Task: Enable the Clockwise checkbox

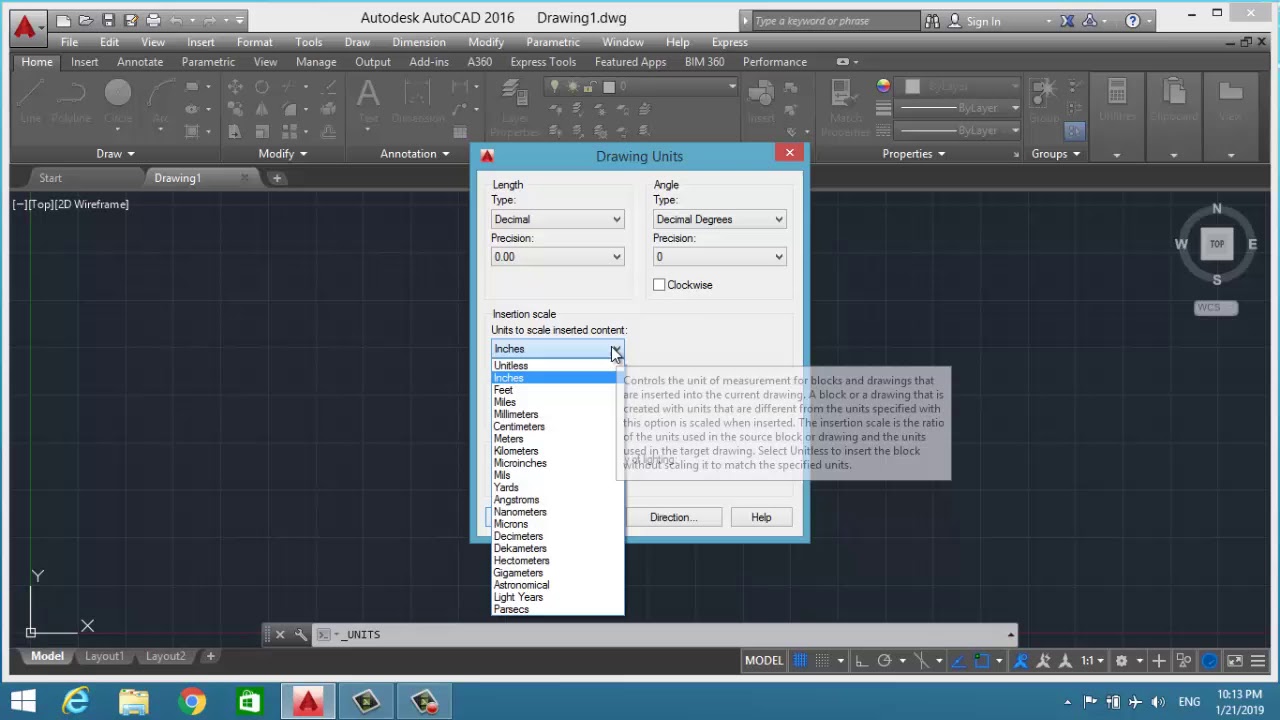Action: pos(659,285)
